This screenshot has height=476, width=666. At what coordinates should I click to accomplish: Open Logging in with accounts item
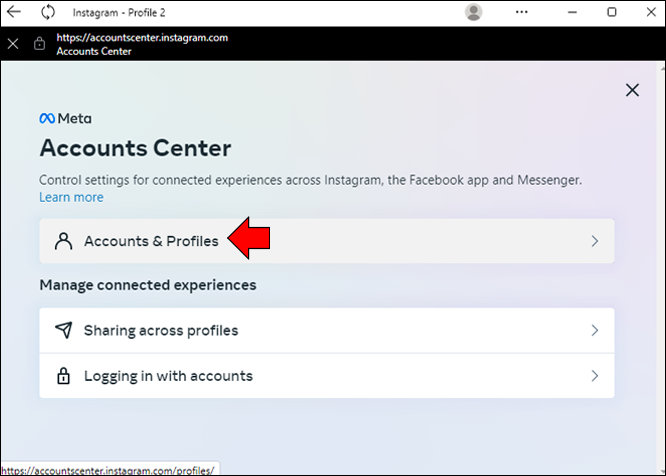[x=168, y=376]
